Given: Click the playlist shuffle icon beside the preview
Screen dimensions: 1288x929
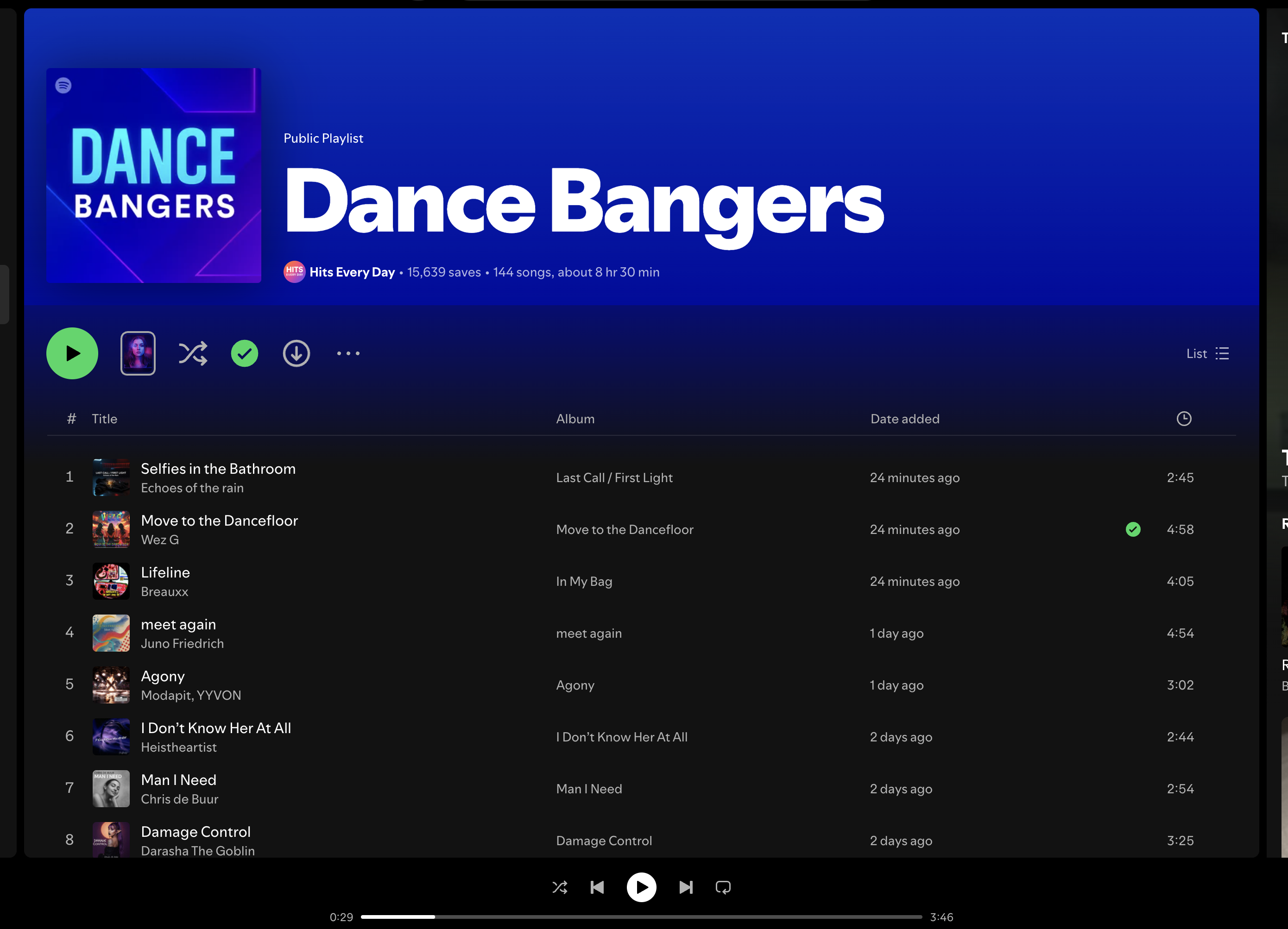Looking at the screenshot, I should 193,353.
